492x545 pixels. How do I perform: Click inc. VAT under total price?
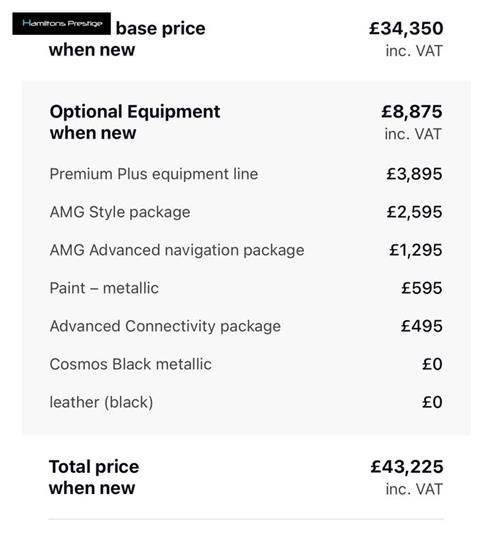tap(414, 489)
